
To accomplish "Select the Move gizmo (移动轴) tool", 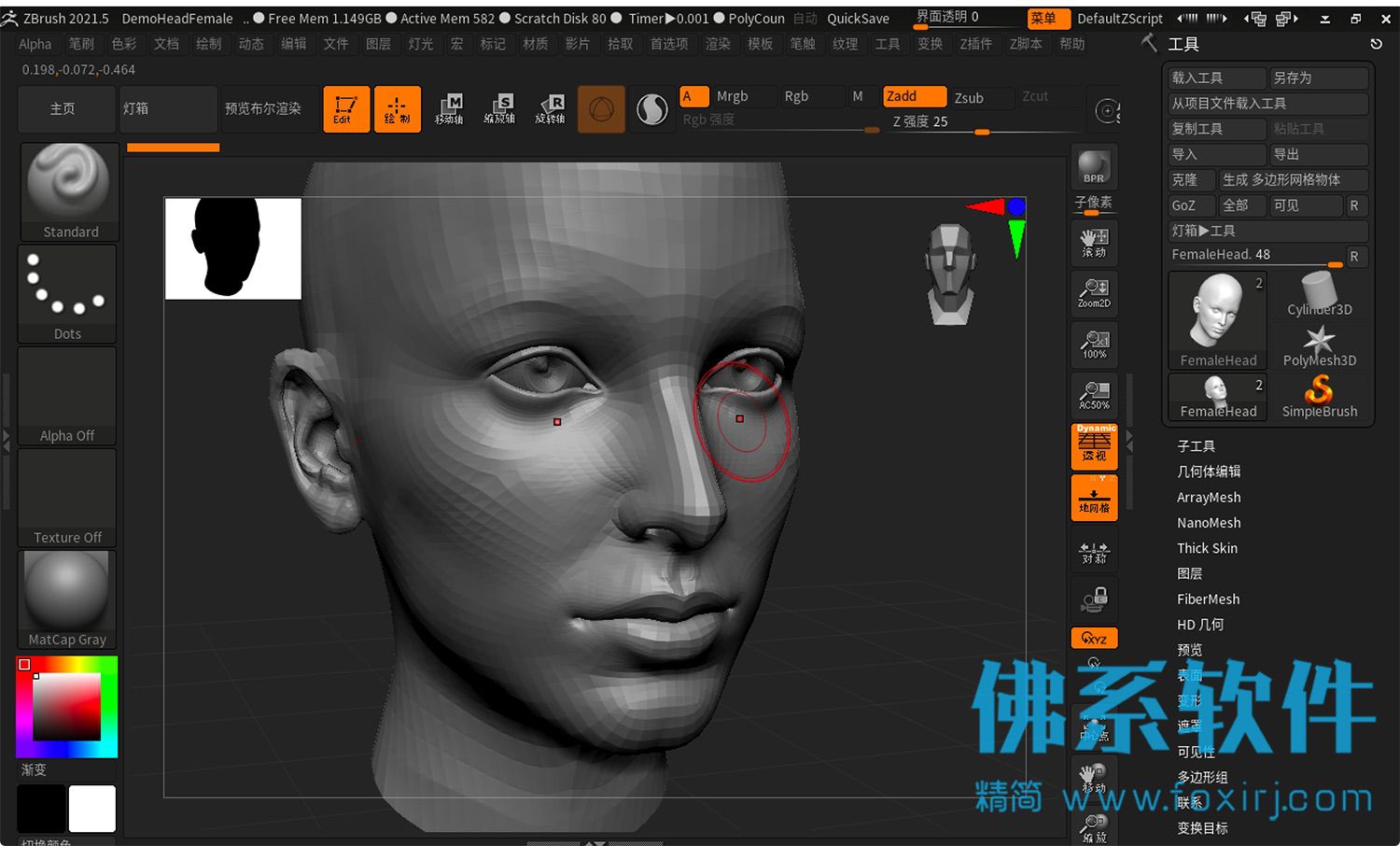I will tap(449, 109).
